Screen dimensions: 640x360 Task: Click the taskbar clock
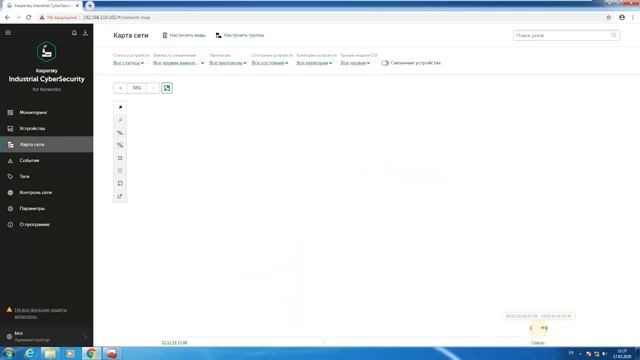click(622, 353)
